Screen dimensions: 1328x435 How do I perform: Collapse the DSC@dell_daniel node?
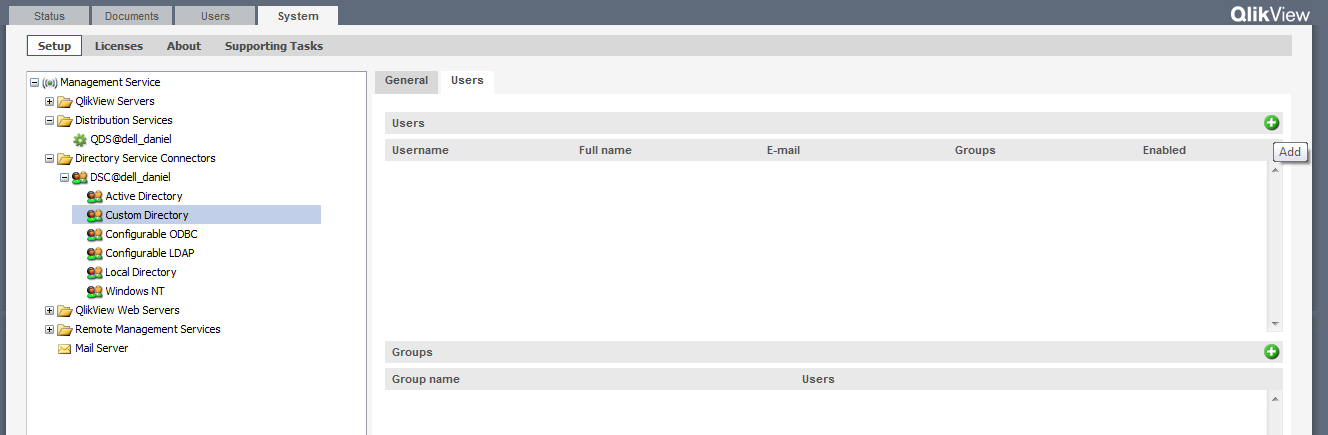(65, 177)
